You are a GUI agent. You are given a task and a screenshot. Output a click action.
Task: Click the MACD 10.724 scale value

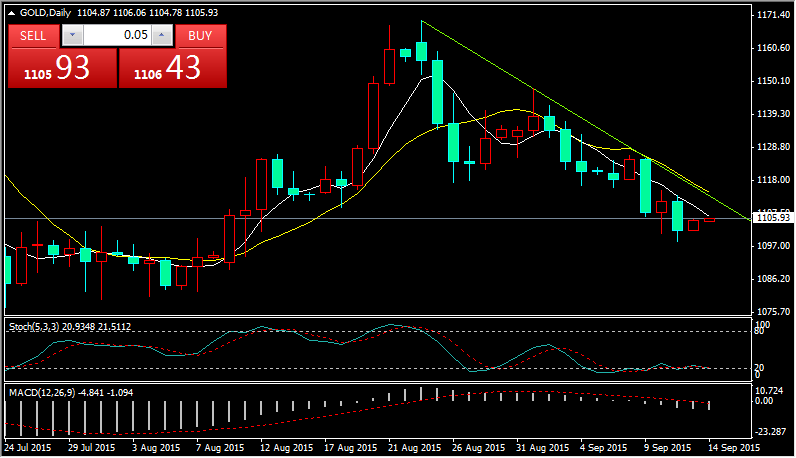coord(770,390)
